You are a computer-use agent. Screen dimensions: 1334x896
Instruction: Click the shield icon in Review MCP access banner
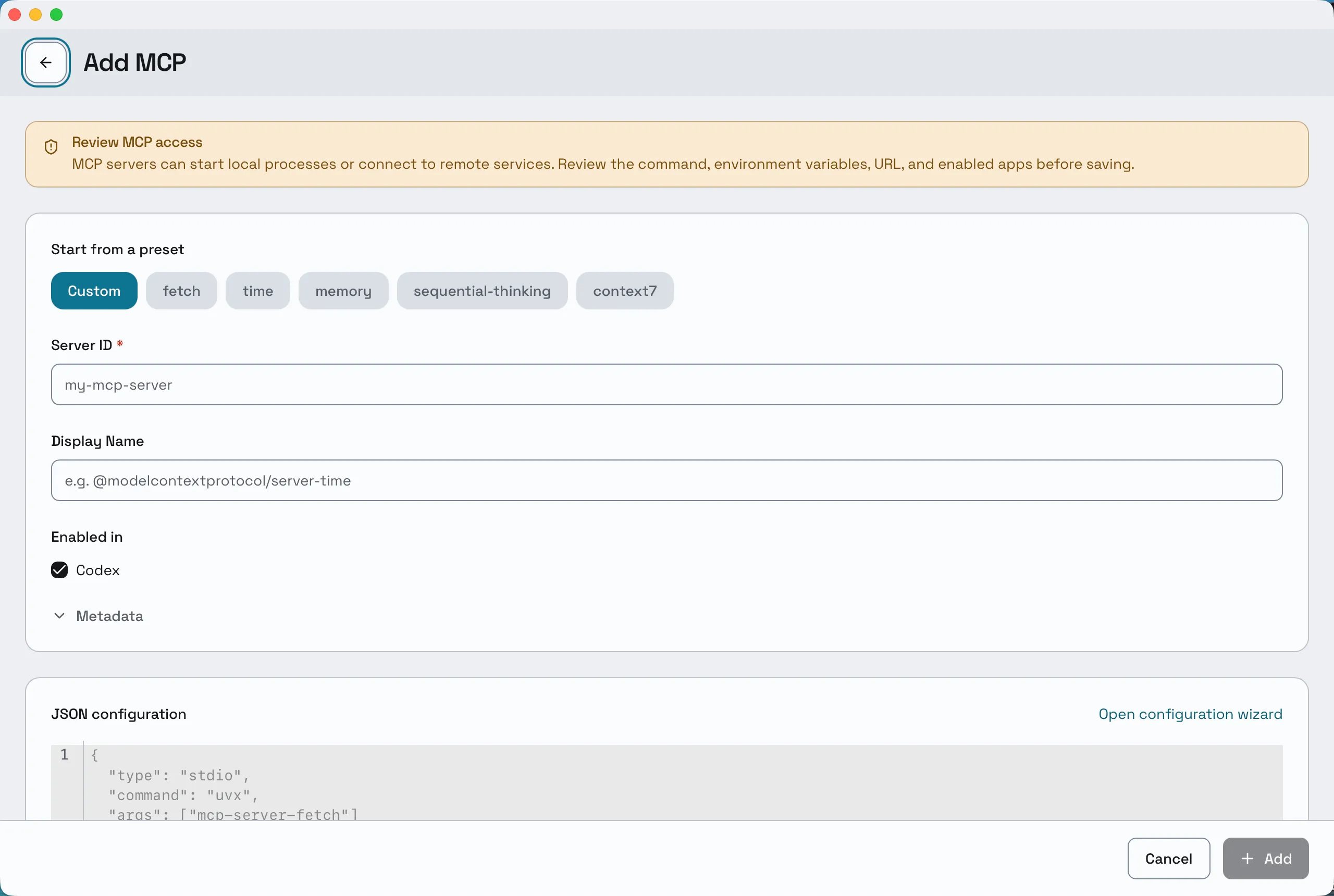51,147
